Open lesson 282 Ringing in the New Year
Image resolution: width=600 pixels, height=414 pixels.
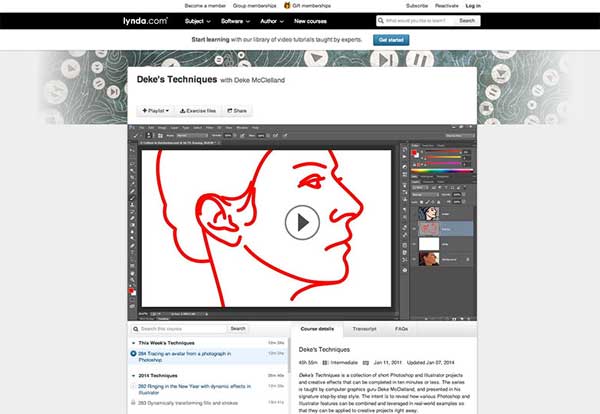click(x=194, y=390)
